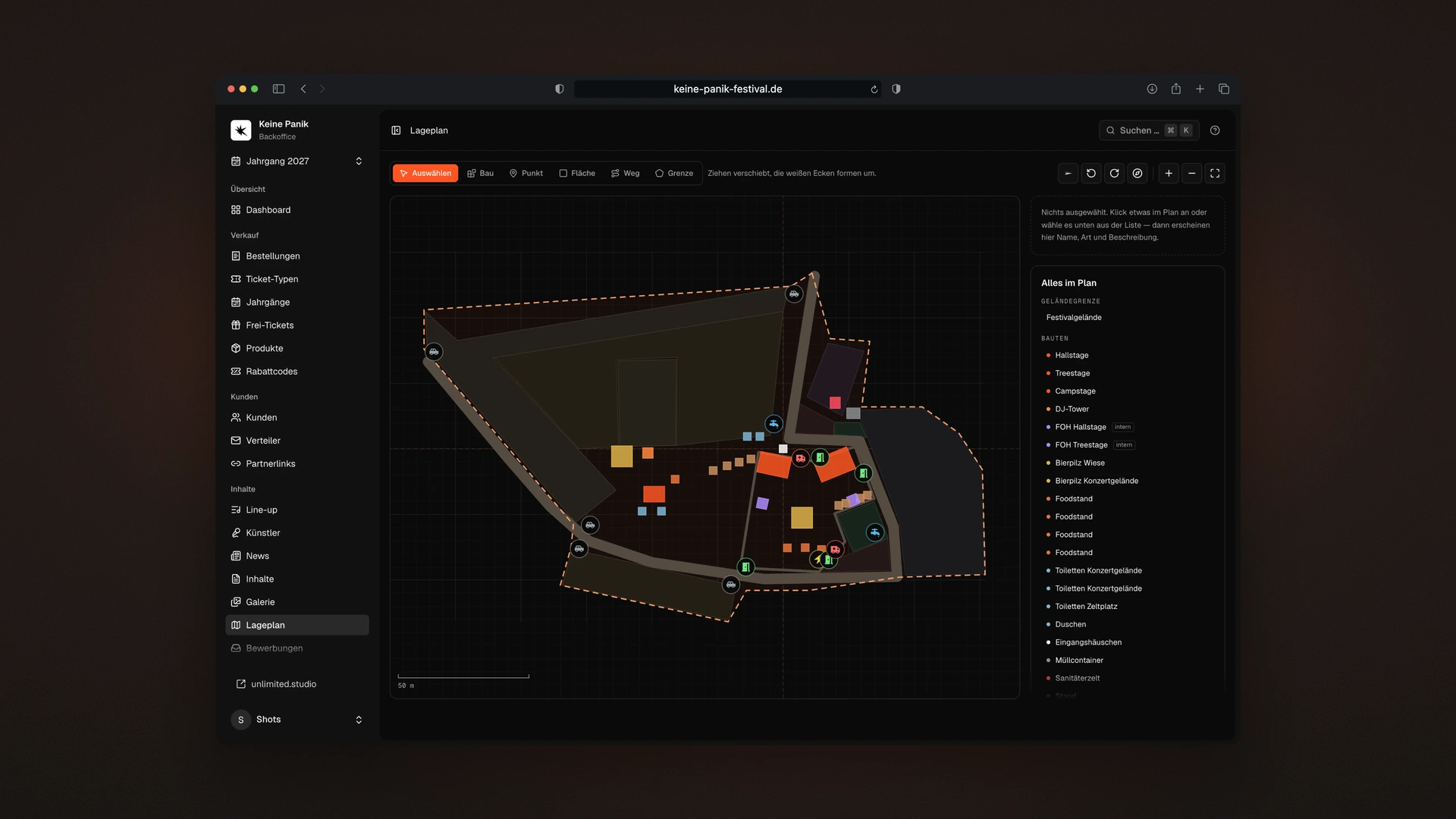This screenshot has width=1456, height=819.
Task: Open the Shots user menu
Action: [297, 720]
